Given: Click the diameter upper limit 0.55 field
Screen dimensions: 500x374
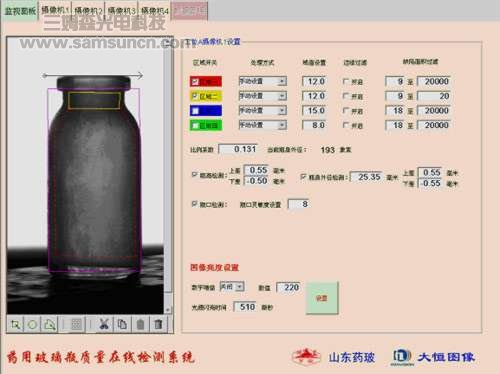Looking at the screenshot, I should tap(430, 172).
